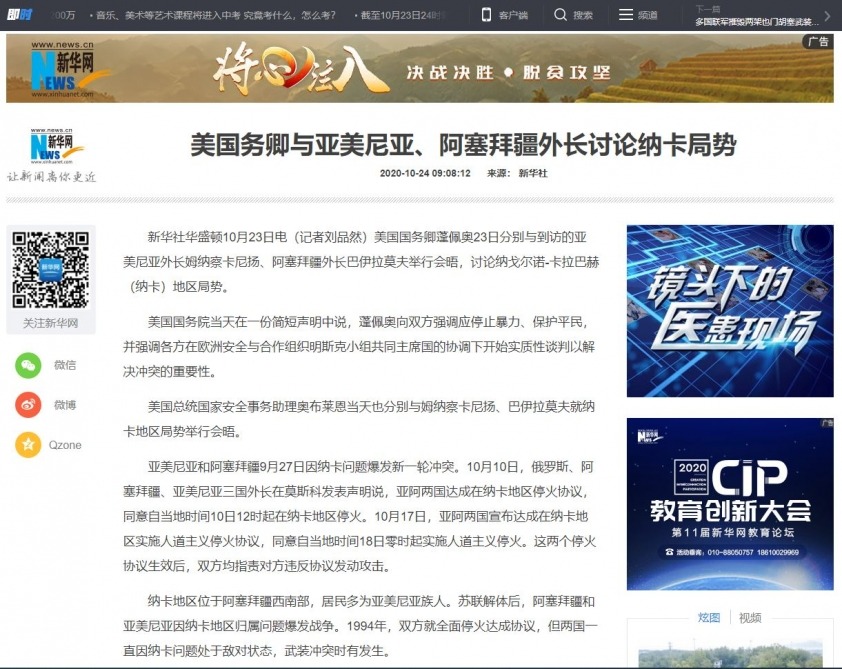Viewport: 842px width, 669px height.
Task: Click the 广告 label on top banner
Action: pyautogui.click(x=818, y=42)
